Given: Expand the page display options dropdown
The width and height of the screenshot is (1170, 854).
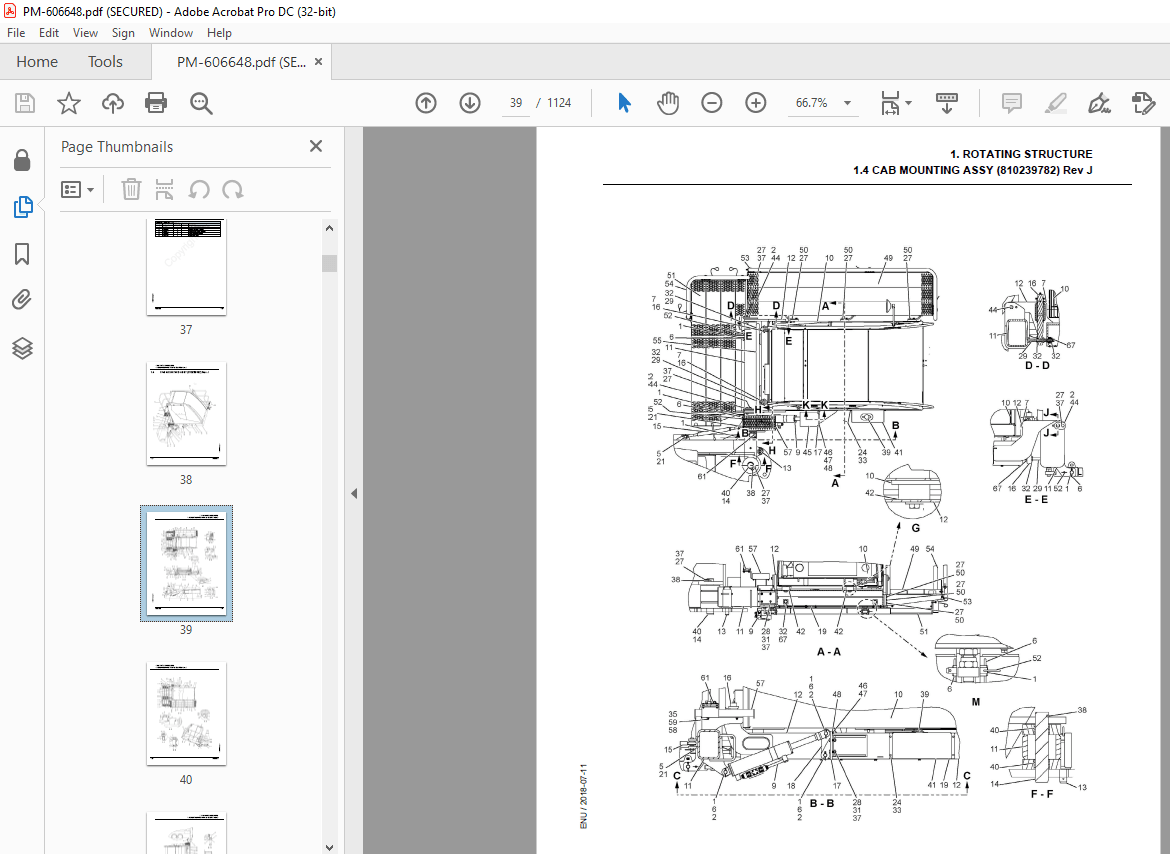Looking at the screenshot, I should pos(909,103).
